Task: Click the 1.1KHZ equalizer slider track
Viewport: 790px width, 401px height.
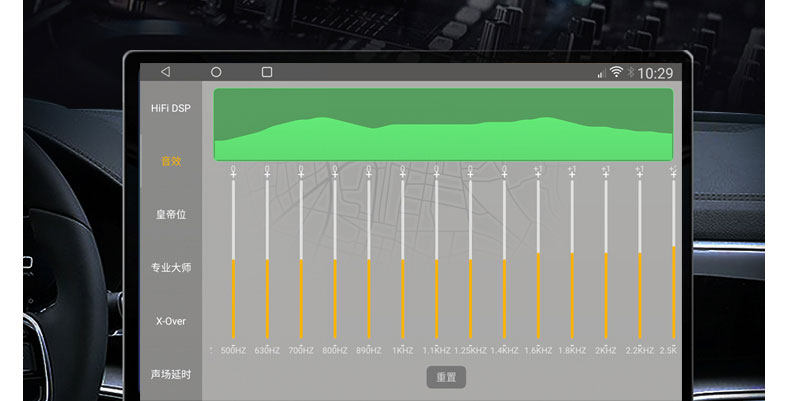Action: 436,259
